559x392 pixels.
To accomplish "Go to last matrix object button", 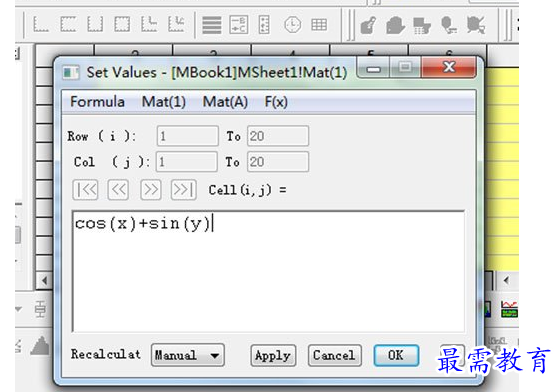I will click(x=183, y=190).
